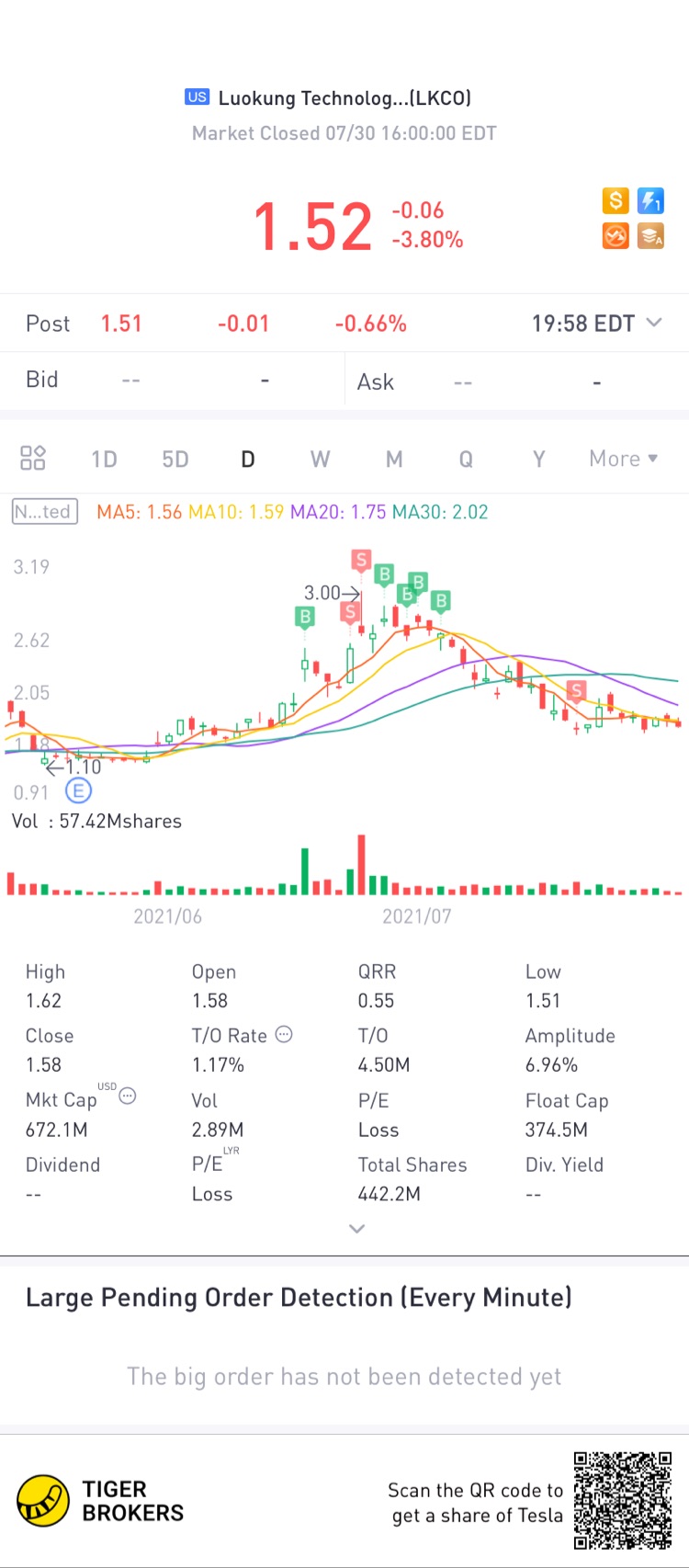Viewport: 689px width, 1568px height.
Task: Switch to the 5D chart tab
Action: point(175,459)
